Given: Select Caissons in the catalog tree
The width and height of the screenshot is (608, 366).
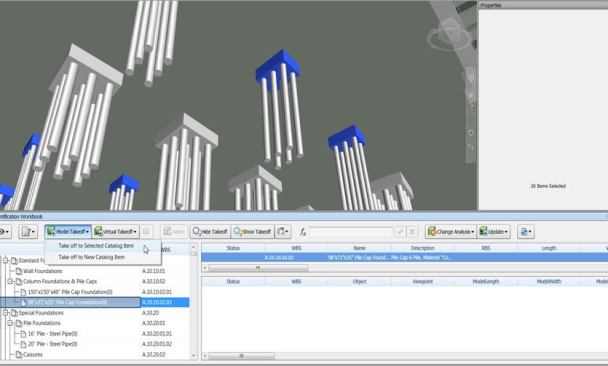Looking at the screenshot, I should 33,354.
